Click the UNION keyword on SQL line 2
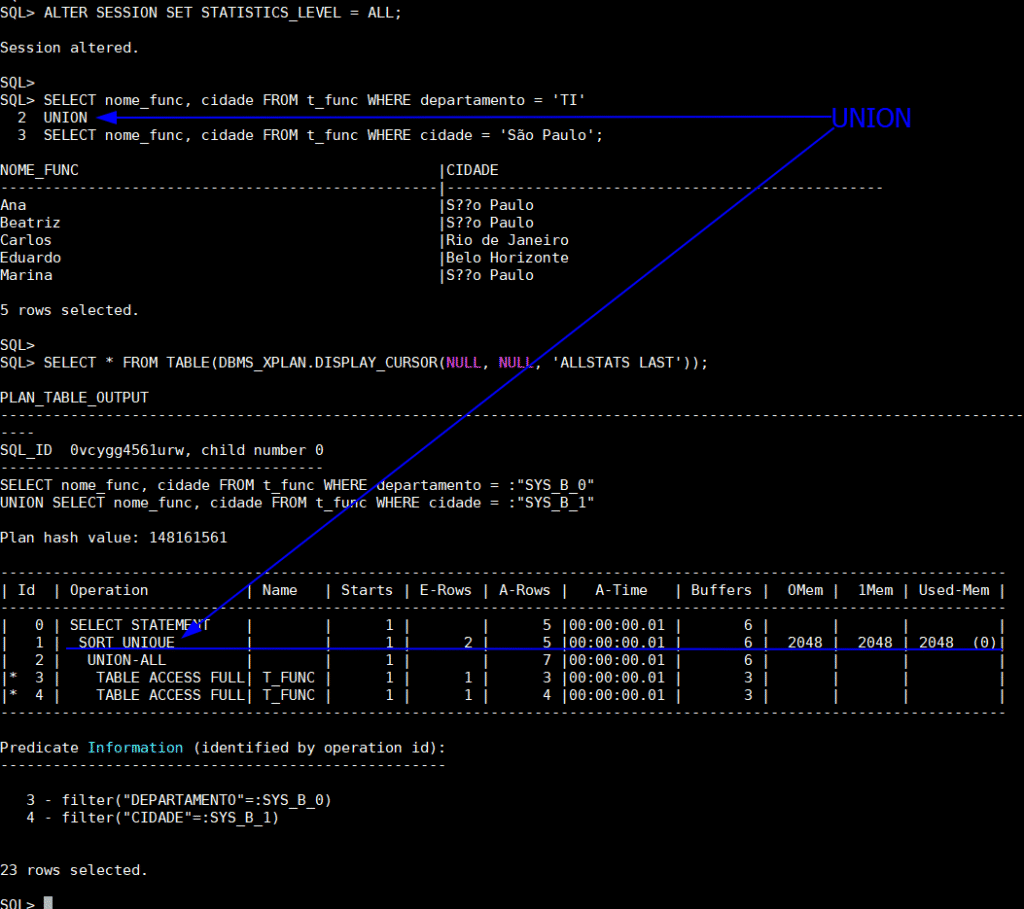Screen dimensions: 1024x909 tap(65, 117)
